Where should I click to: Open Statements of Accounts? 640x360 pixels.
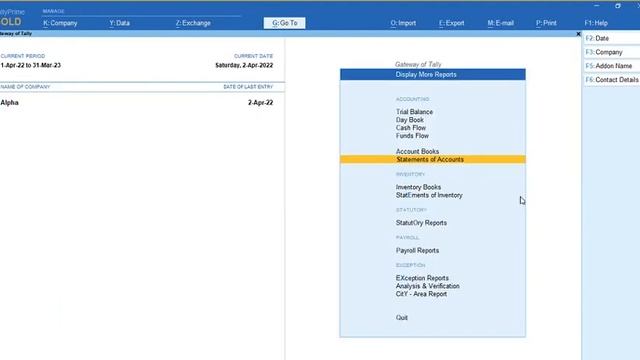pos(433,160)
